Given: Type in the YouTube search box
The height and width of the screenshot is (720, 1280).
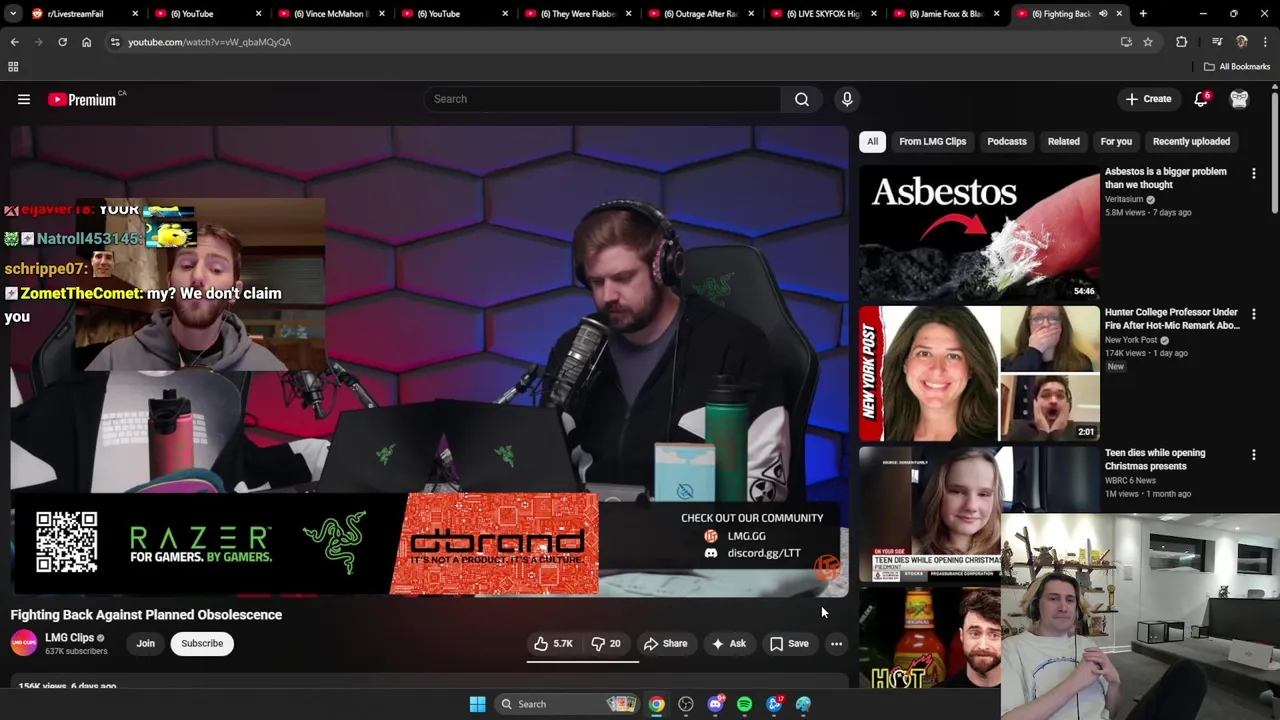Looking at the screenshot, I should click(602, 99).
